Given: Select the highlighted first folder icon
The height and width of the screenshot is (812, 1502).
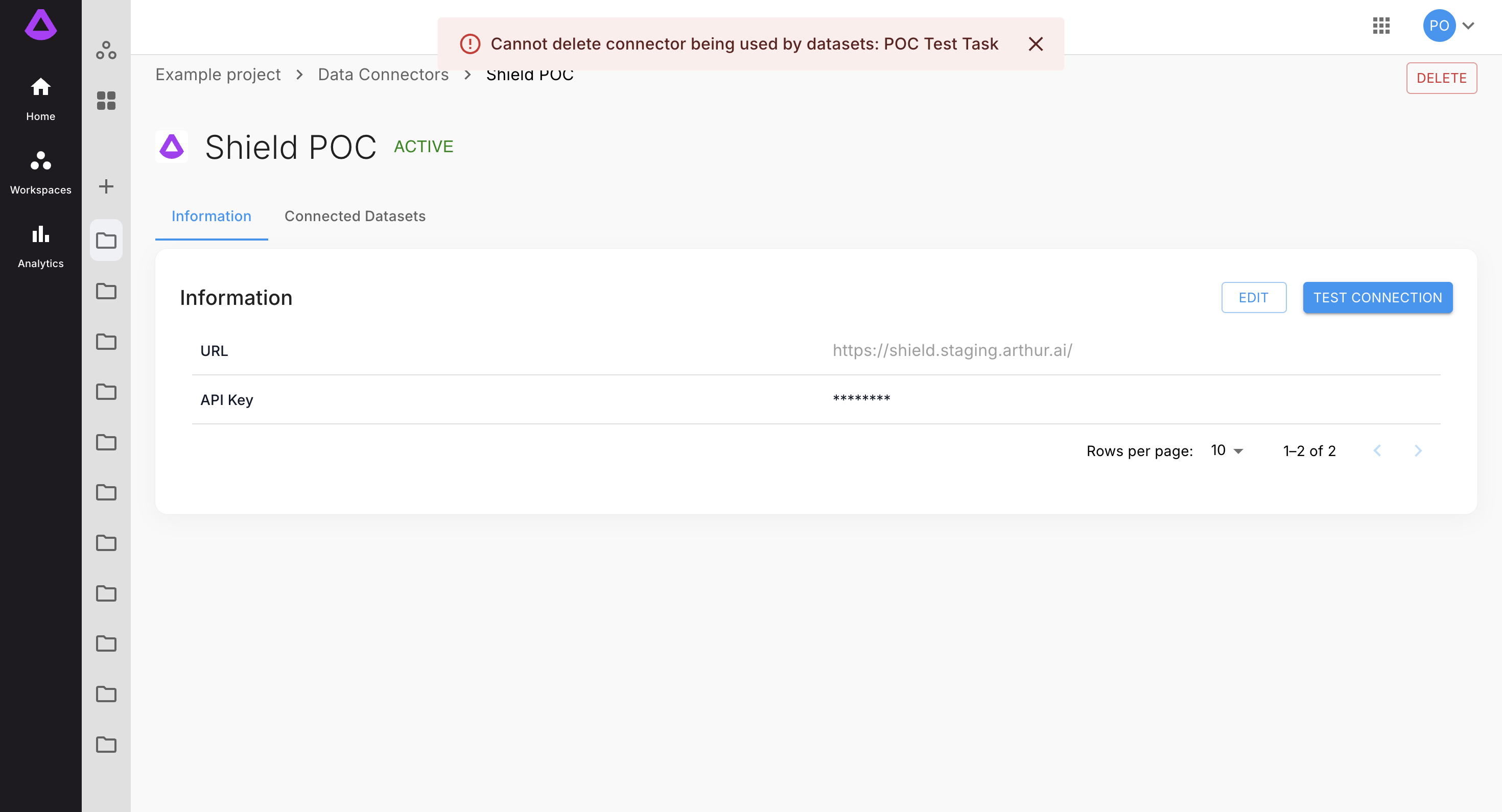Looking at the screenshot, I should point(106,240).
